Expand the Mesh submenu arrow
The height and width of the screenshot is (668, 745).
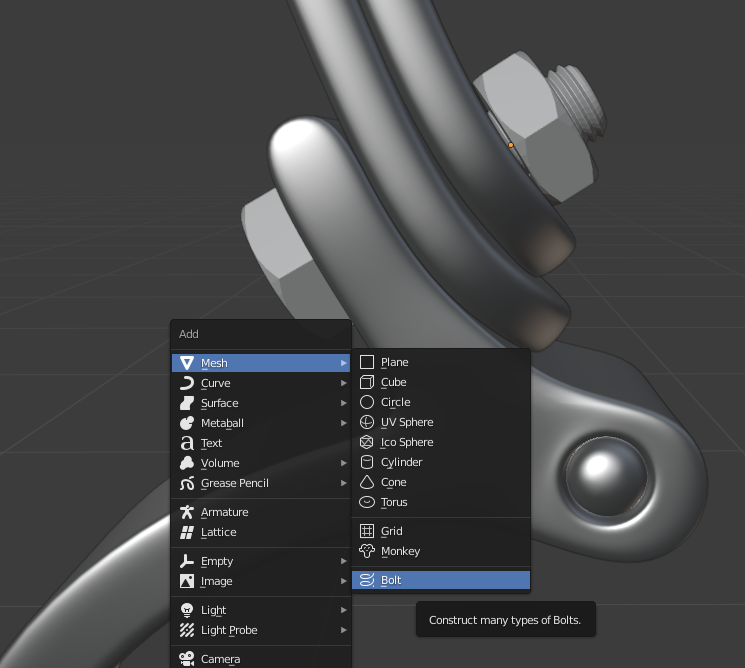[x=344, y=363]
